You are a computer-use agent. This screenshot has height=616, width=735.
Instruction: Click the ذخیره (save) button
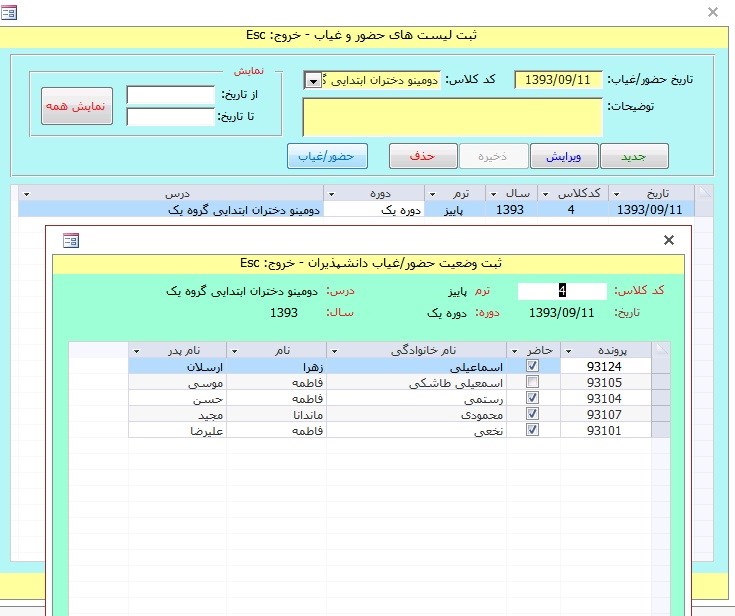point(494,156)
